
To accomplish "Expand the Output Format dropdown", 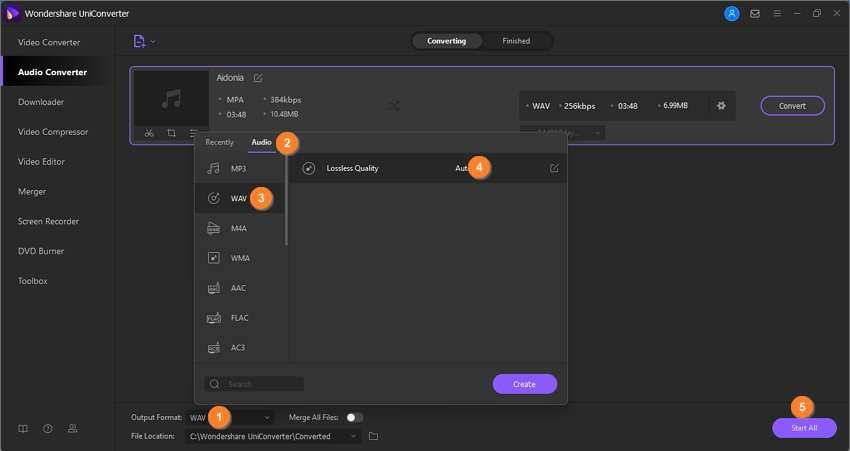I will click(x=267, y=417).
